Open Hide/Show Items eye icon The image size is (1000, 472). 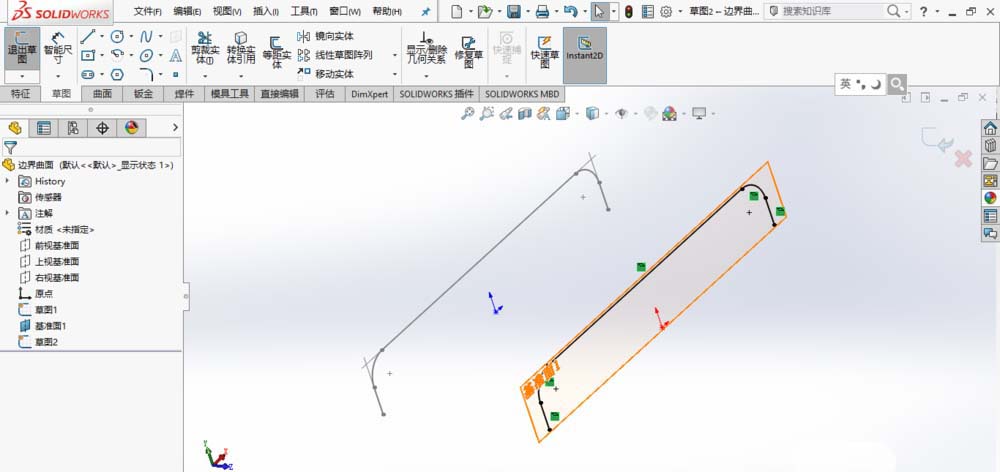tap(621, 114)
